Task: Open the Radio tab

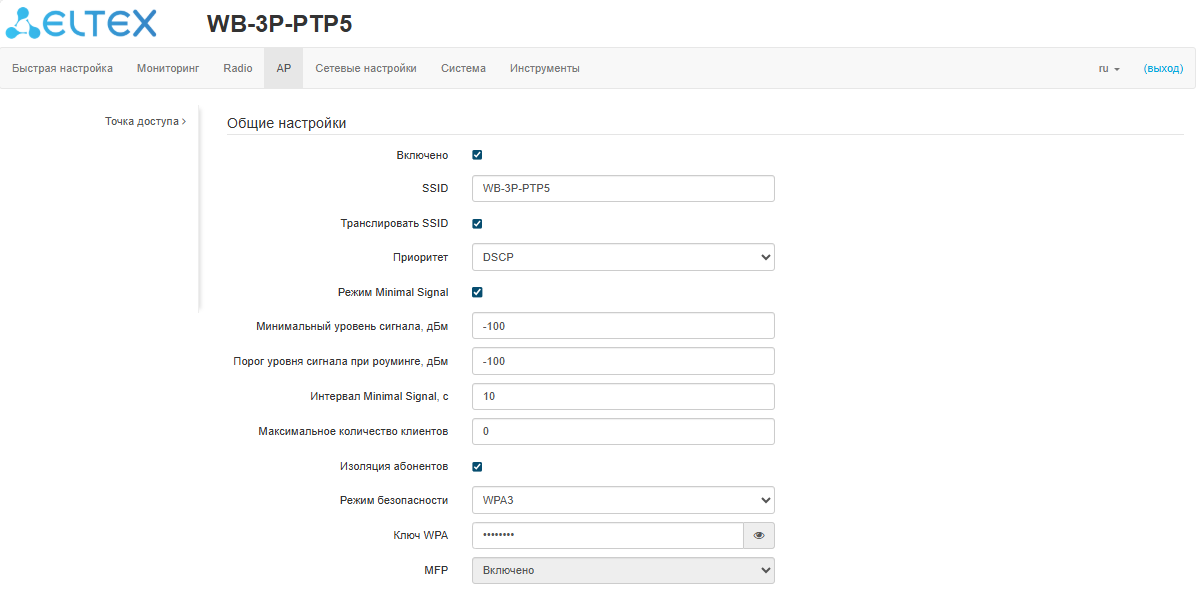Action: coord(238,68)
